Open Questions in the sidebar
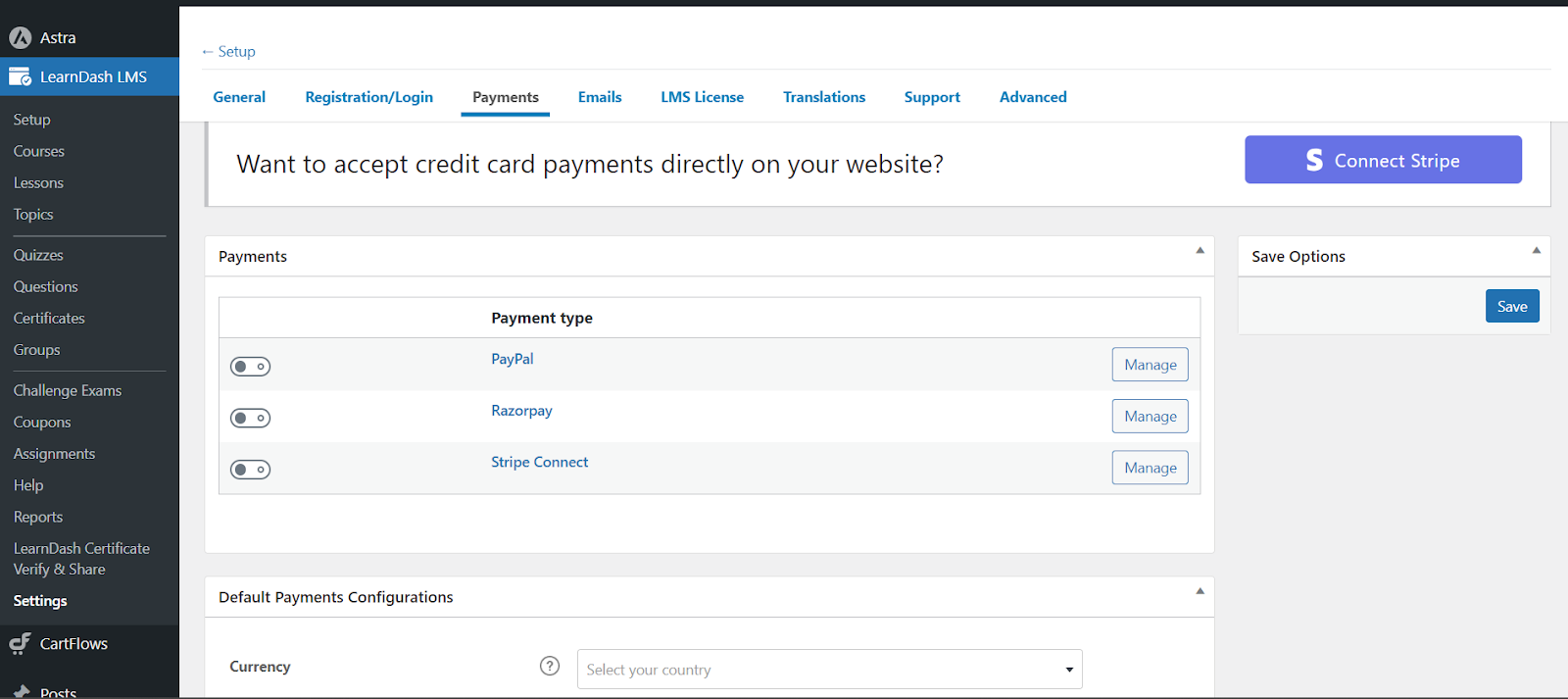 (x=45, y=286)
